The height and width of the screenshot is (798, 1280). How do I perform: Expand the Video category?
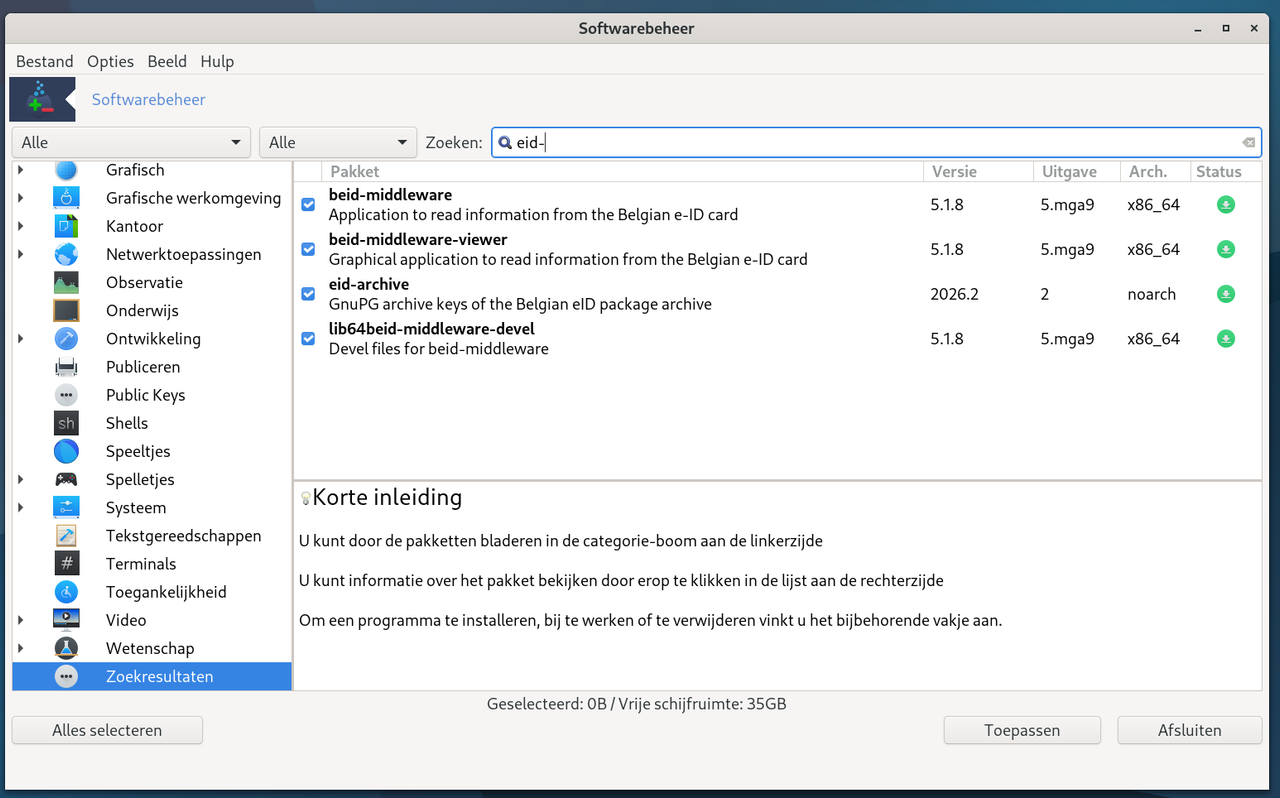click(20, 620)
